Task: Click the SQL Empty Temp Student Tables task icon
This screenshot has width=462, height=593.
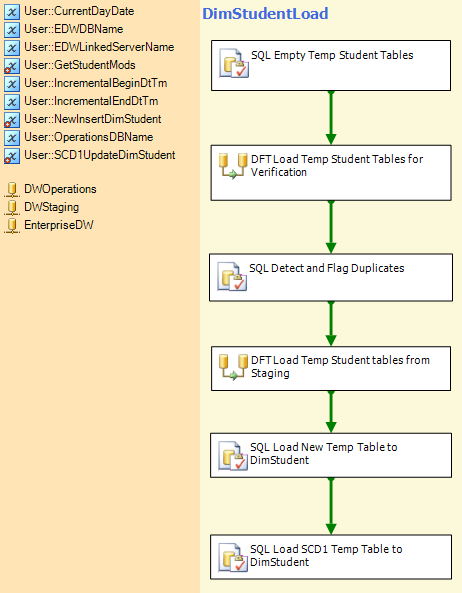Action: pyautogui.click(x=234, y=63)
